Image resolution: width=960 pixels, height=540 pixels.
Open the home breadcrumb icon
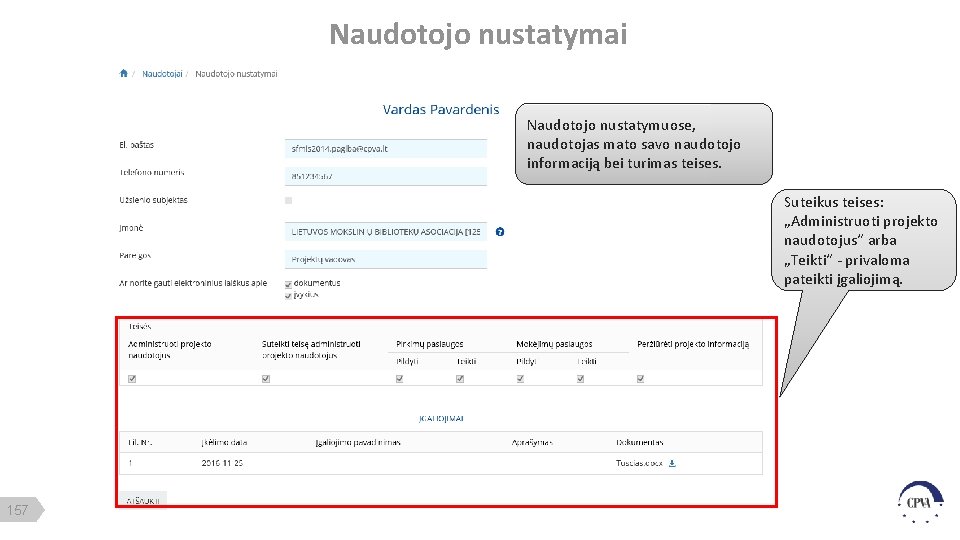pos(124,73)
